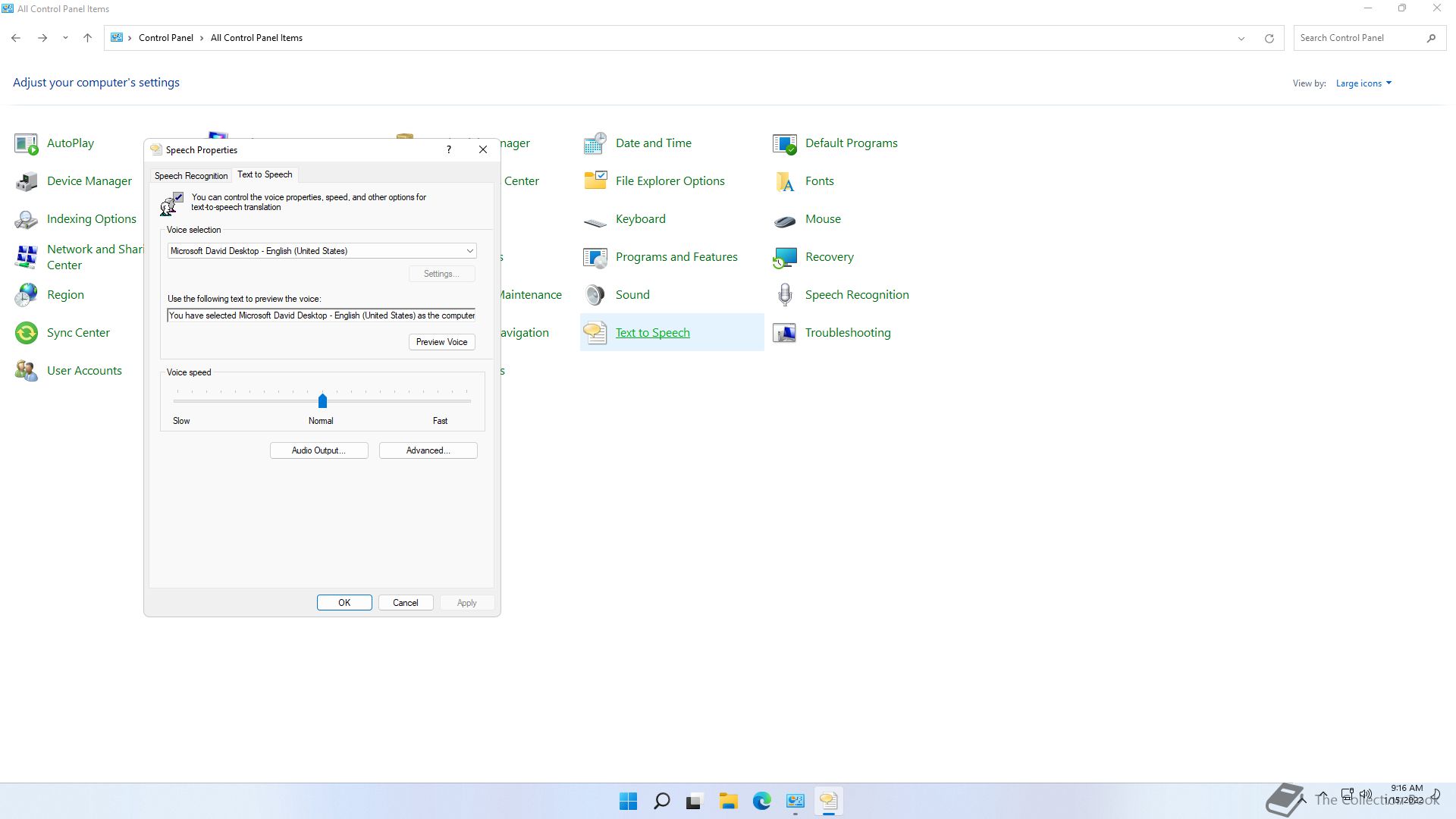Switch to the Speech Recognition tab
Screen dimensions: 1456x819
coord(191,176)
